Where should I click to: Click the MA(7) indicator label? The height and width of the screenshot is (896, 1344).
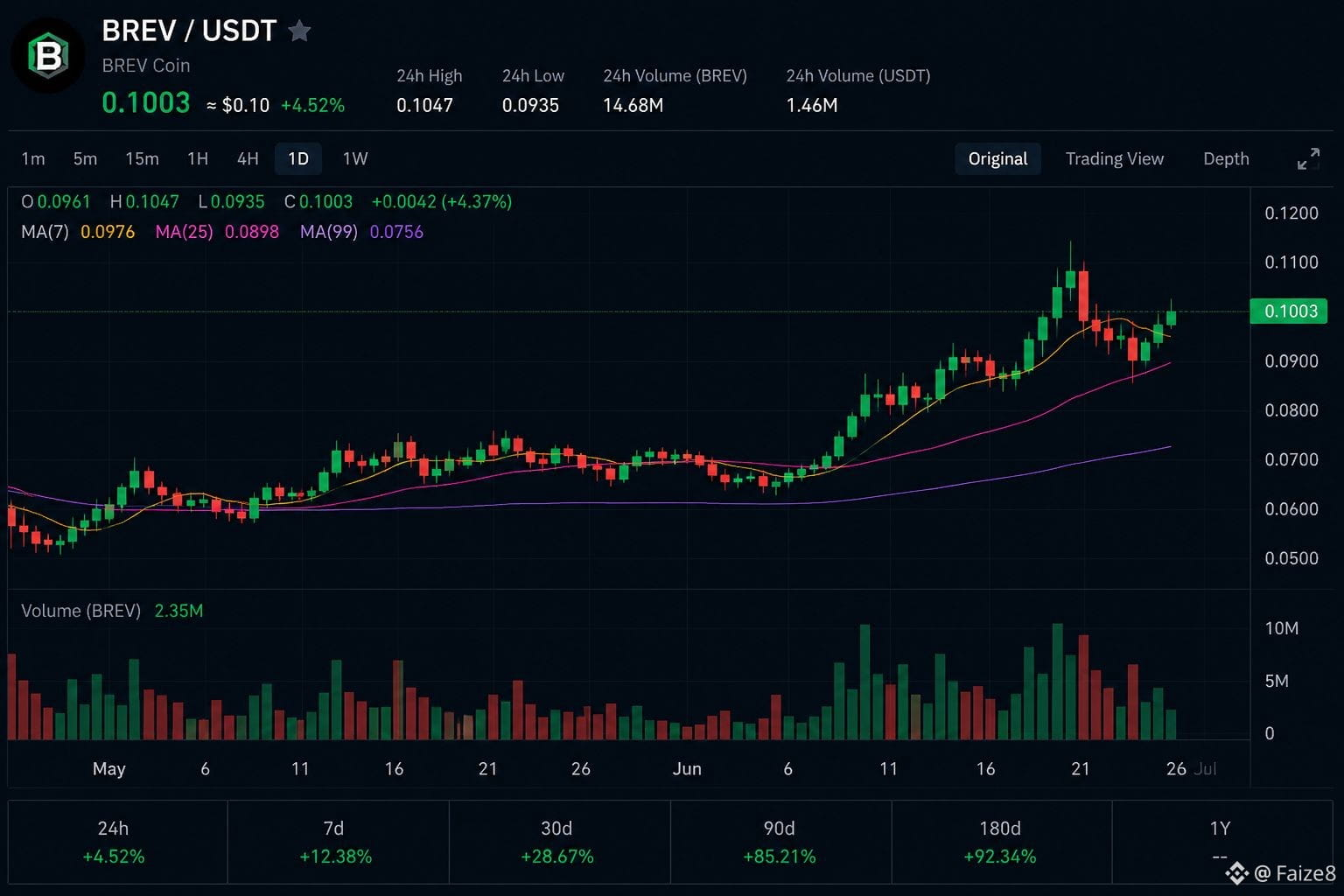point(45,232)
